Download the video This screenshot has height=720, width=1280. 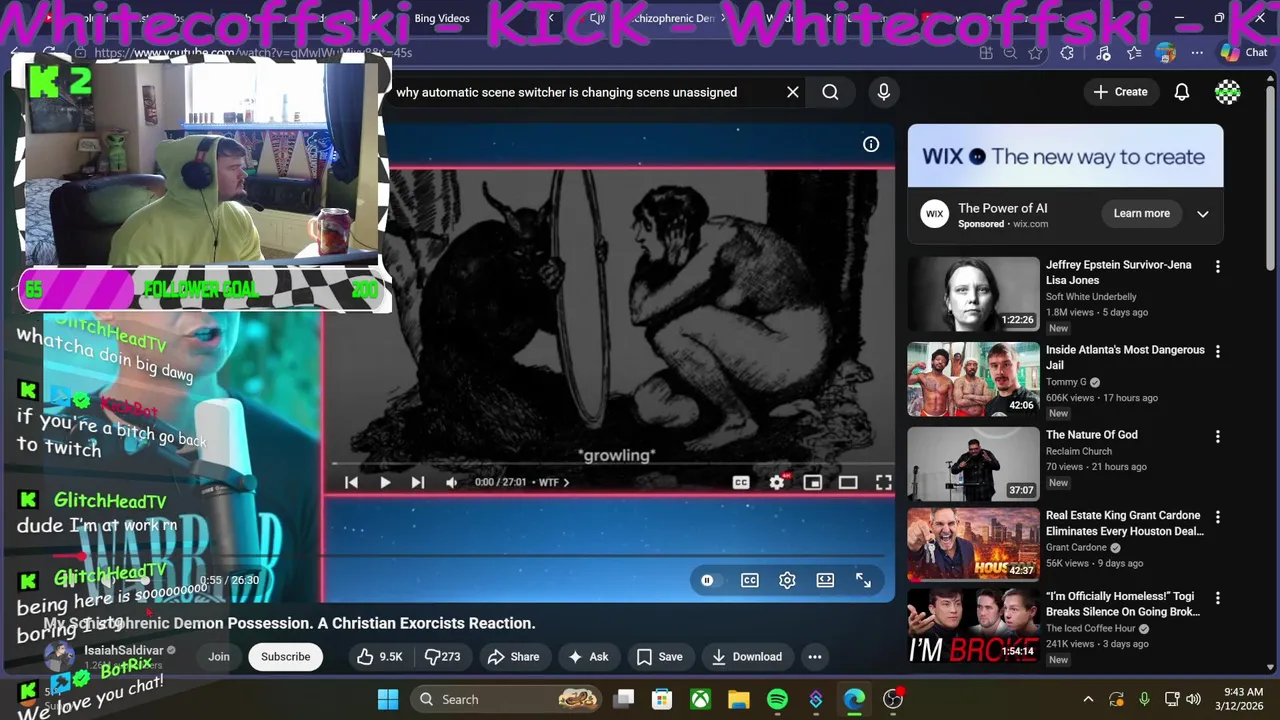coord(747,657)
